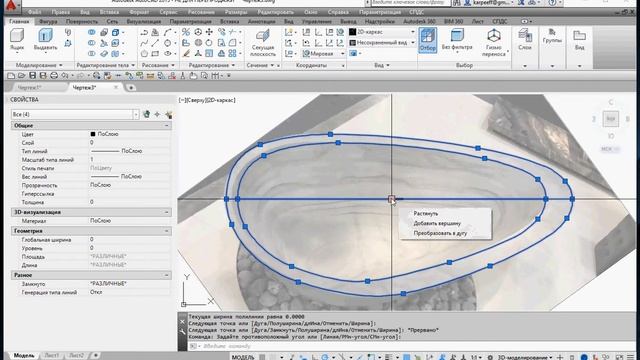Open the Правка menu

60,12
